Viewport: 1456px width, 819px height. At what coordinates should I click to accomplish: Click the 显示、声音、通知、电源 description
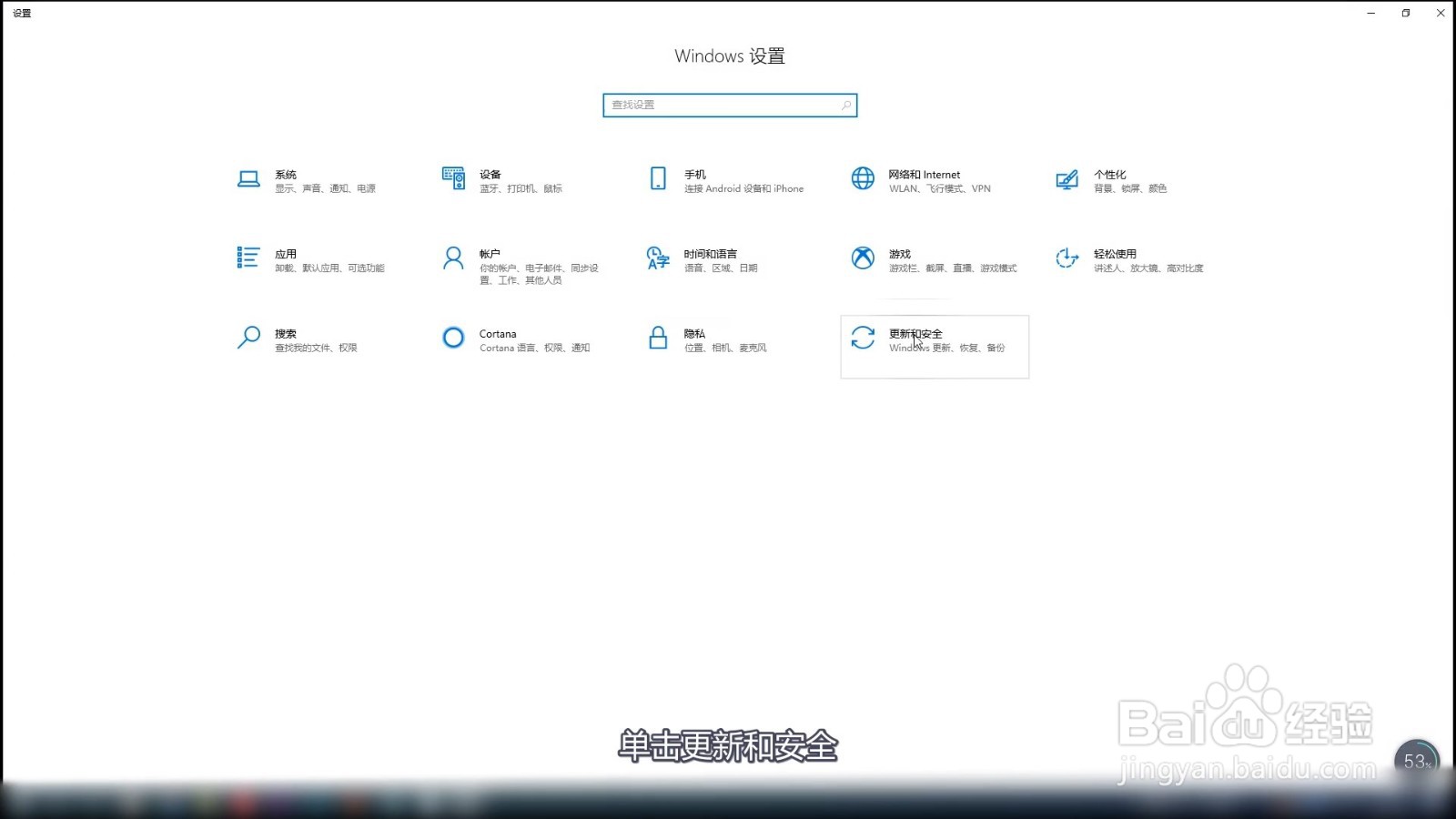point(325,189)
